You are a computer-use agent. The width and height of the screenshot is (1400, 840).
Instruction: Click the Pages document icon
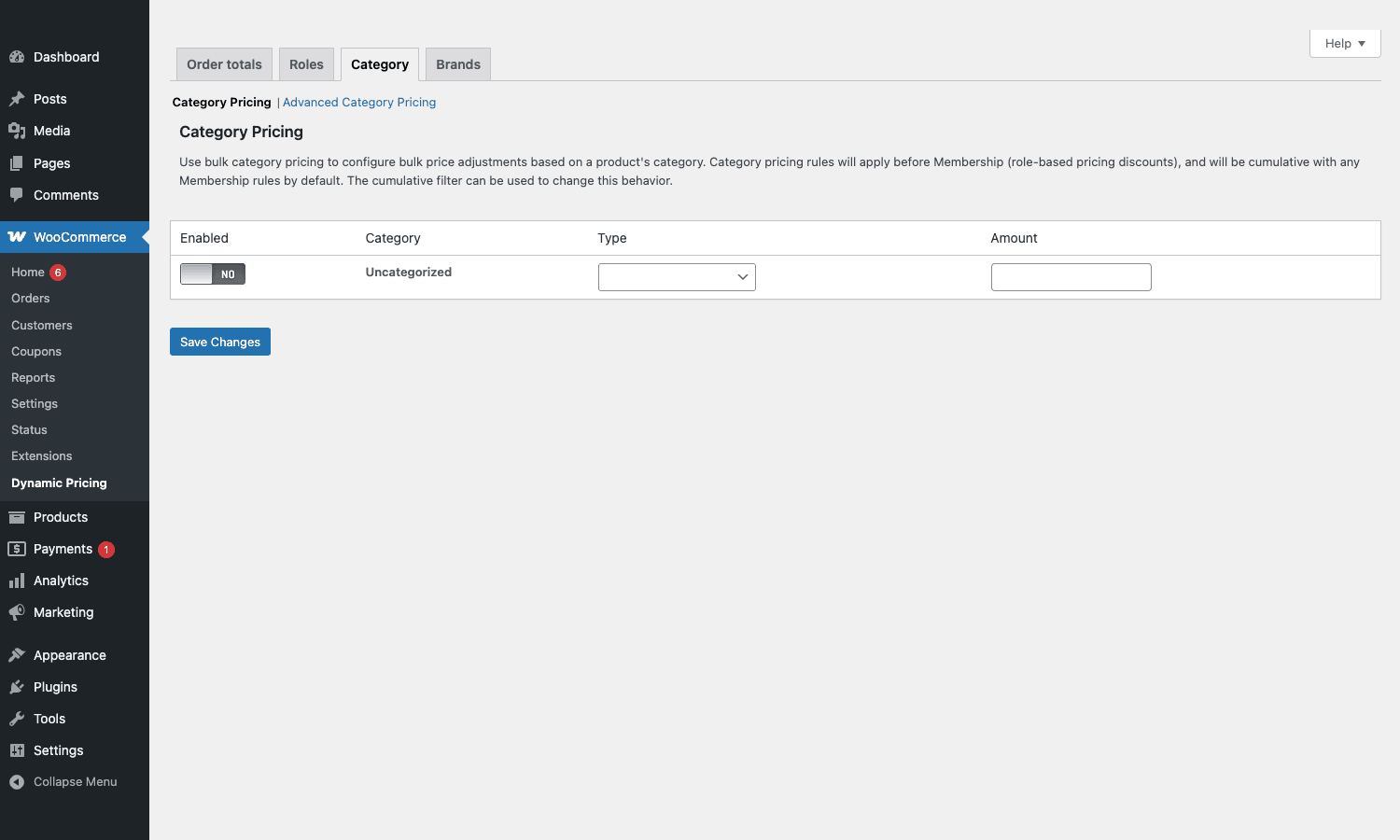coord(17,163)
